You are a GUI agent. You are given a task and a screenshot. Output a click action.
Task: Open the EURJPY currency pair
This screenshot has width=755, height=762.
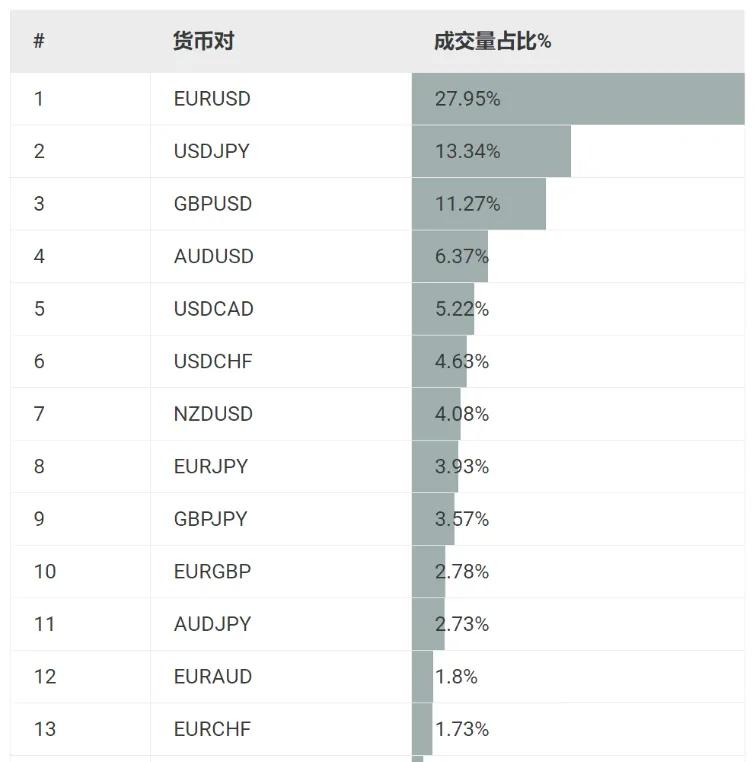[x=210, y=466]
